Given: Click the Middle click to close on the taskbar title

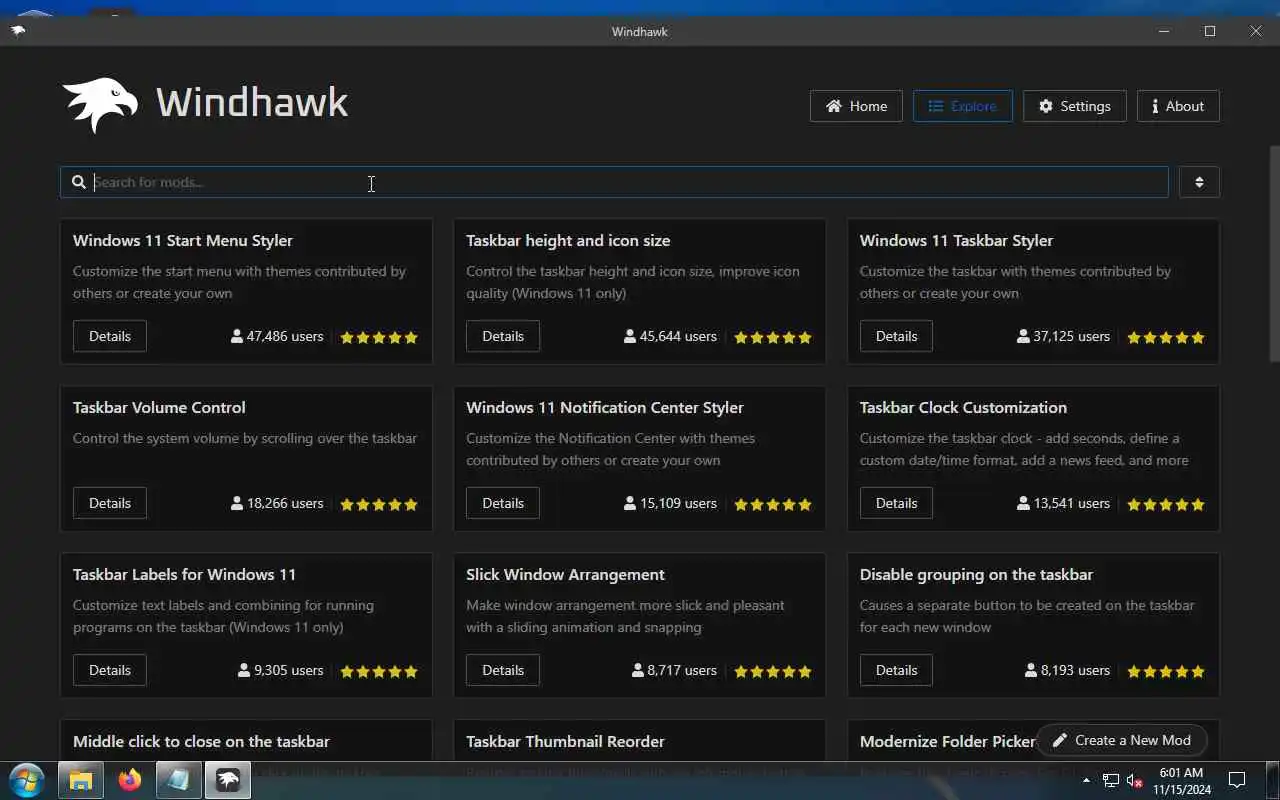Looking at the screenshot, I should (x=201, y=741).
